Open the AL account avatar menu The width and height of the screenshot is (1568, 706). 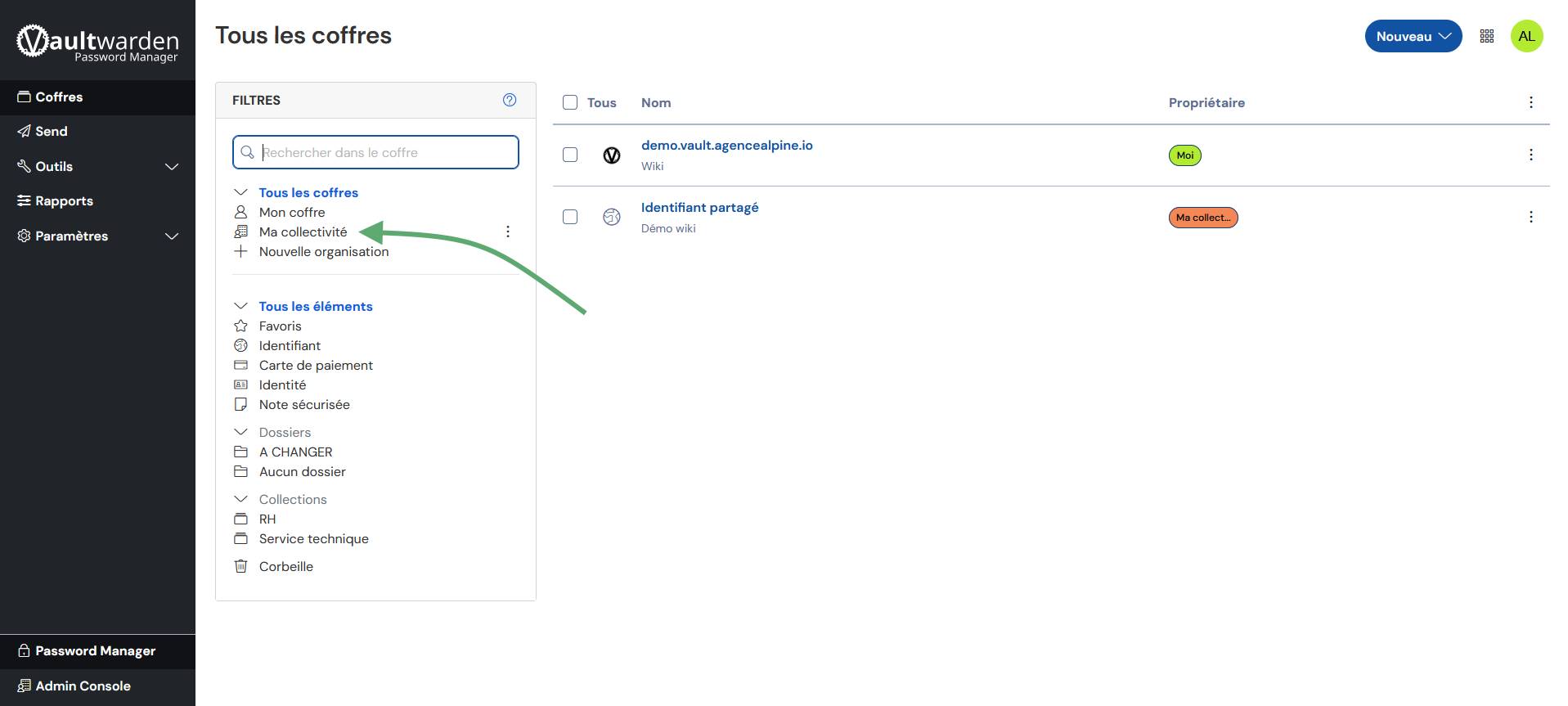(1525, 36)
